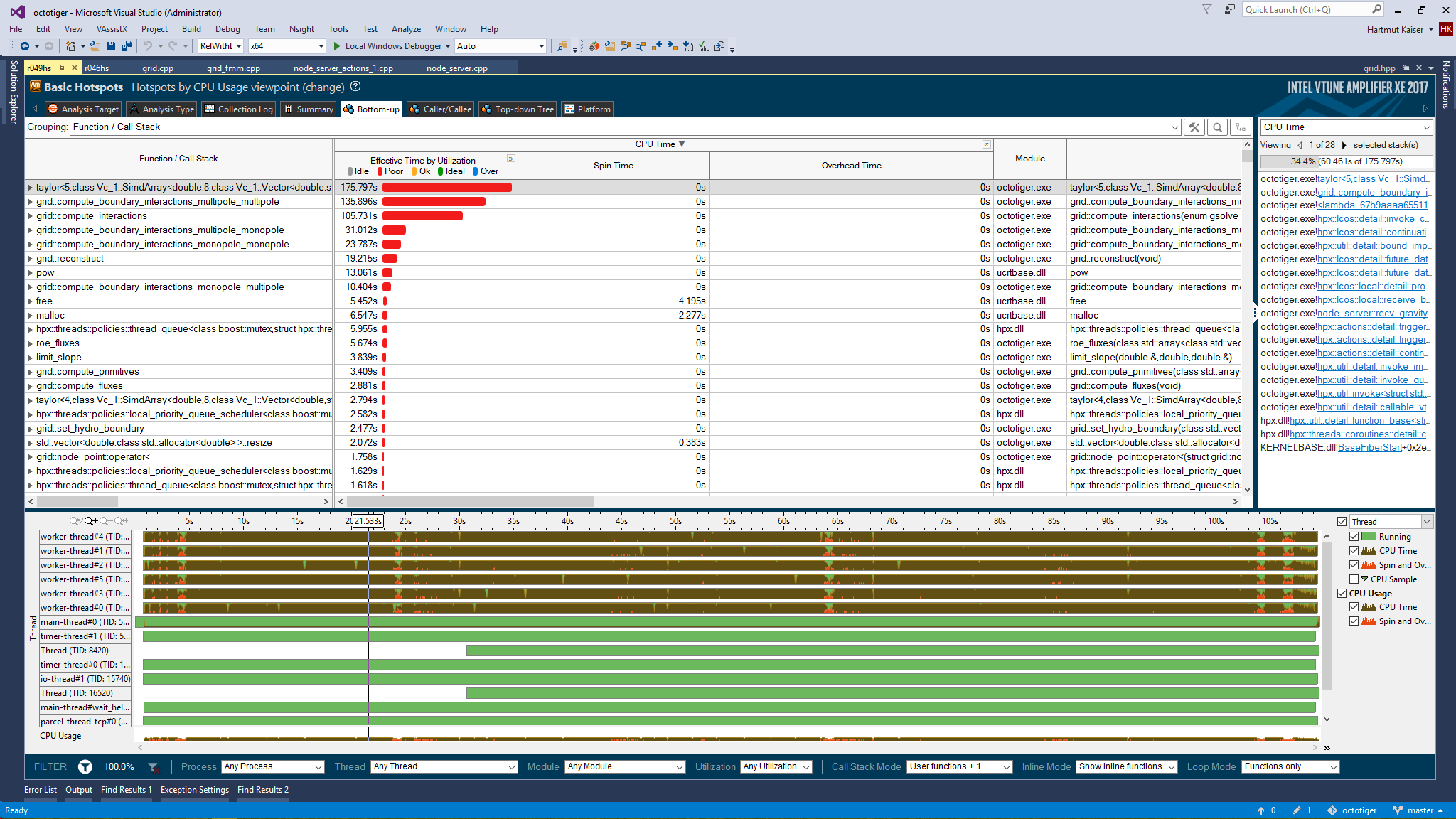Show previous stack with the left arrow

pos(1300,145)
